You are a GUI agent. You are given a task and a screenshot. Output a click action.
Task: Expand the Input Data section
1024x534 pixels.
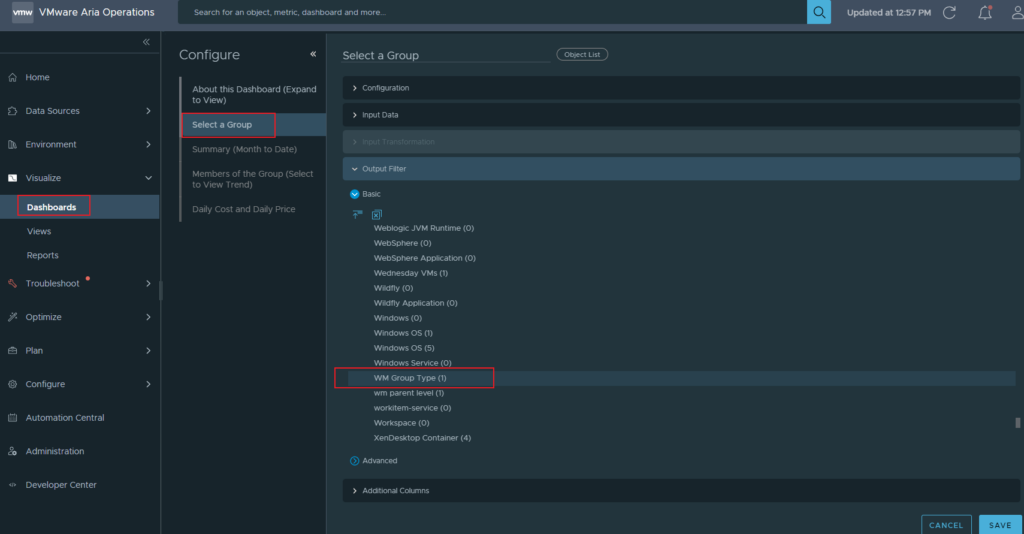[680, 115]
